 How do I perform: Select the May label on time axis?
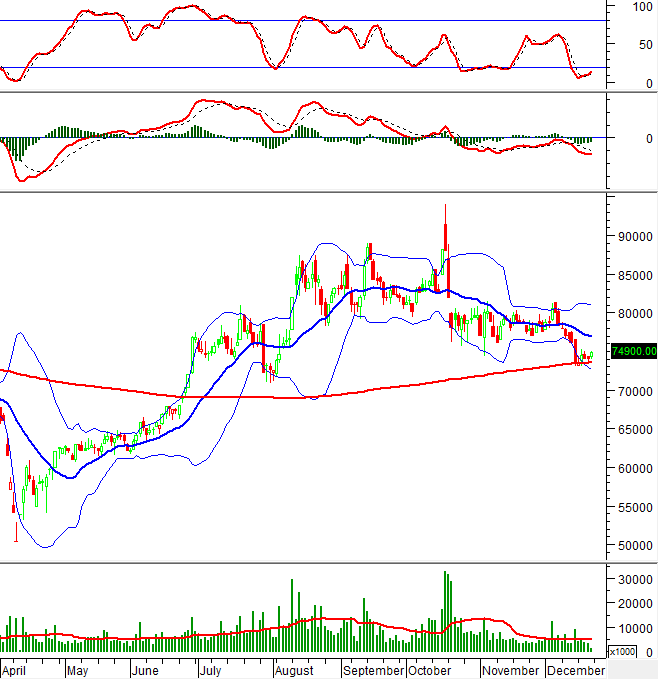click(x=77, y=670)
